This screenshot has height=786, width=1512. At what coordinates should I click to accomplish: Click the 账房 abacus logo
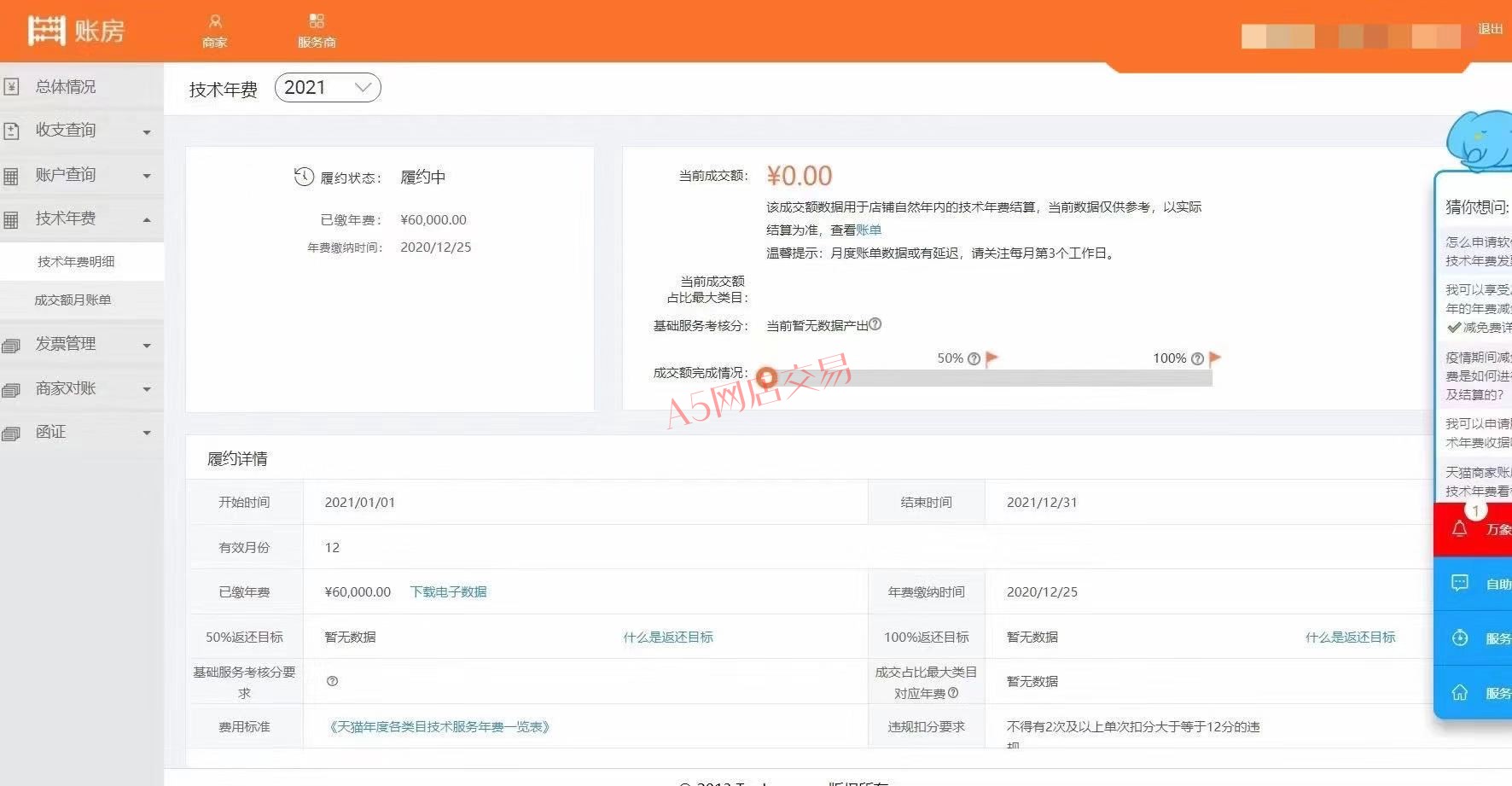click(x=47, y=31)
